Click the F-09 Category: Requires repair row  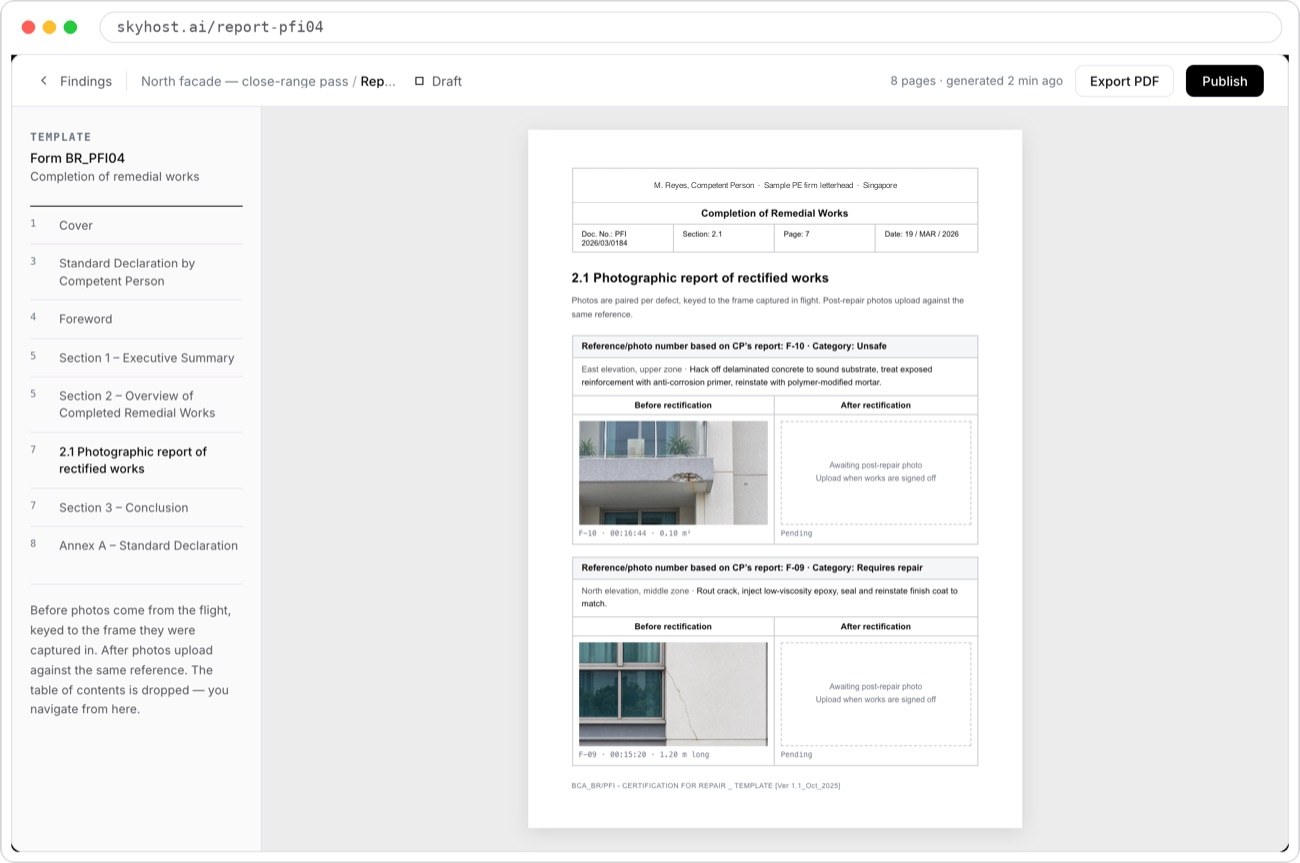775,568
